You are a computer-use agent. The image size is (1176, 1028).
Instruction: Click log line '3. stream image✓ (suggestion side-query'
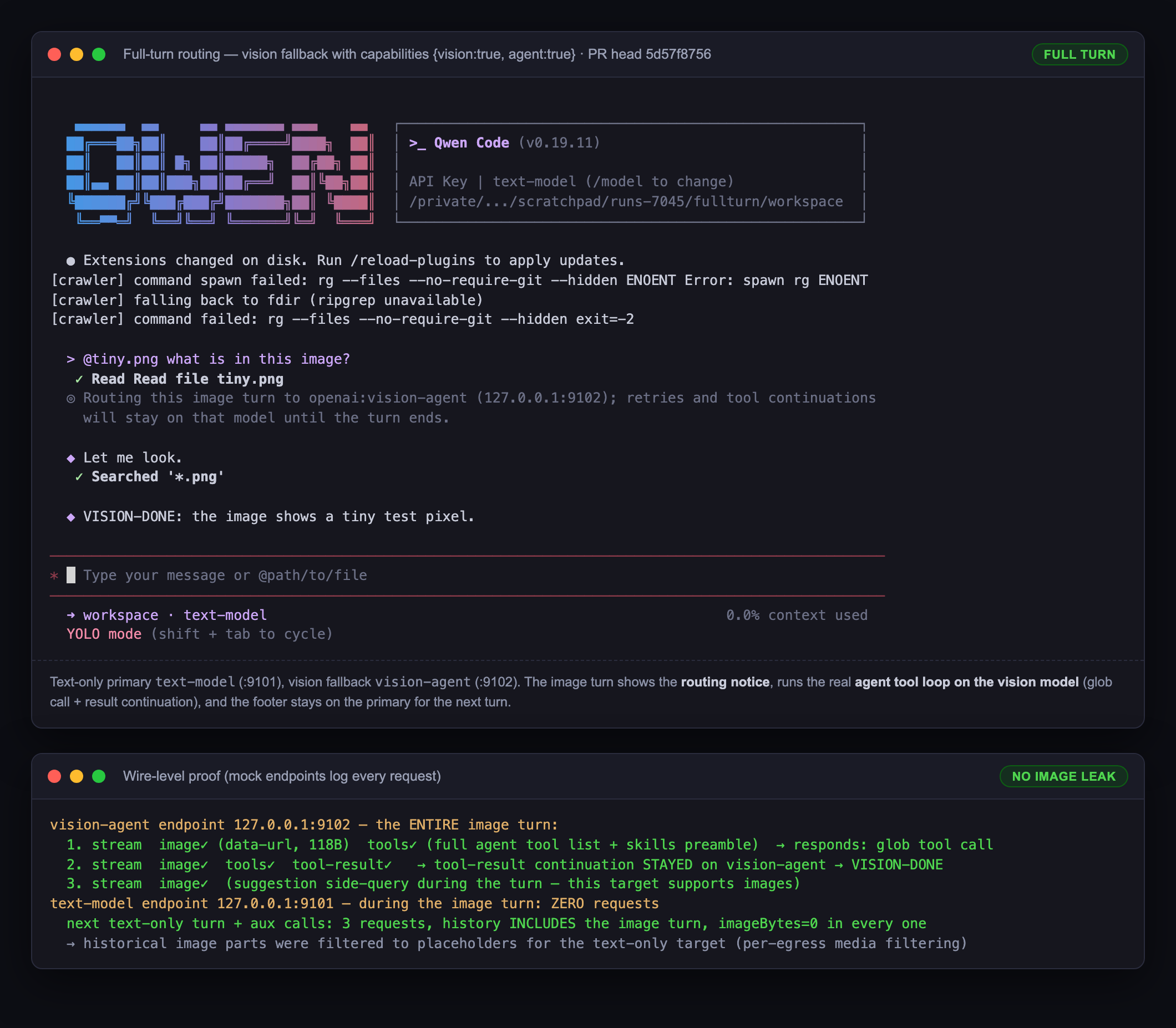tap(433, 884)
